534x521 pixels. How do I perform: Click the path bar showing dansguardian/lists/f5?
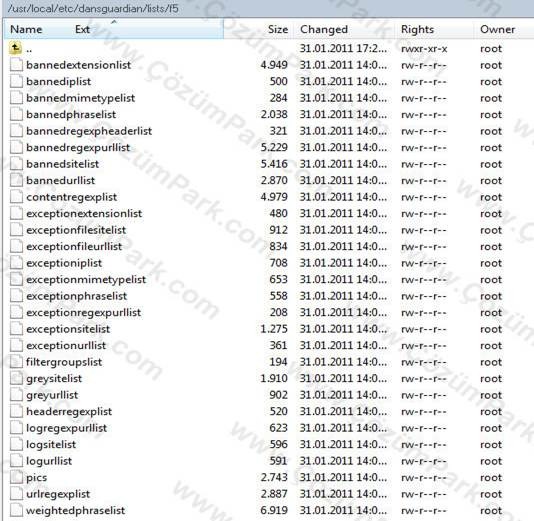tap(93, 8)
